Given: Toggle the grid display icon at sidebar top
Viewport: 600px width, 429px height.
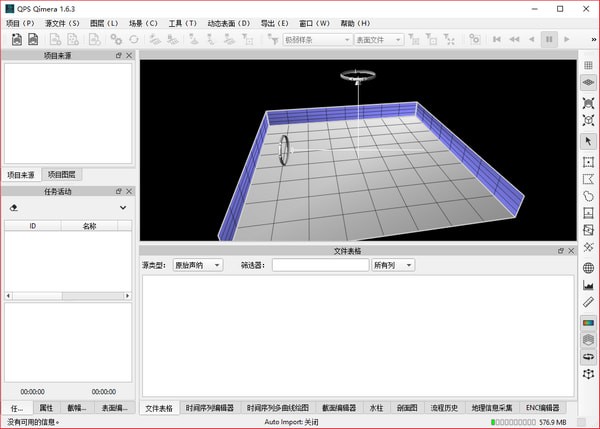Looking at the screenshot, I should click(x=588, y=65).
